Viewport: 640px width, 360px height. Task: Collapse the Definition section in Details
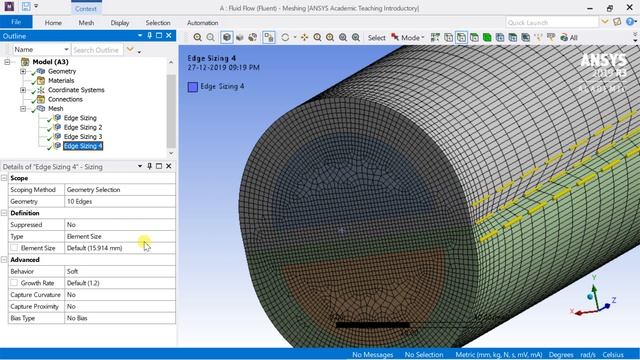4,213
